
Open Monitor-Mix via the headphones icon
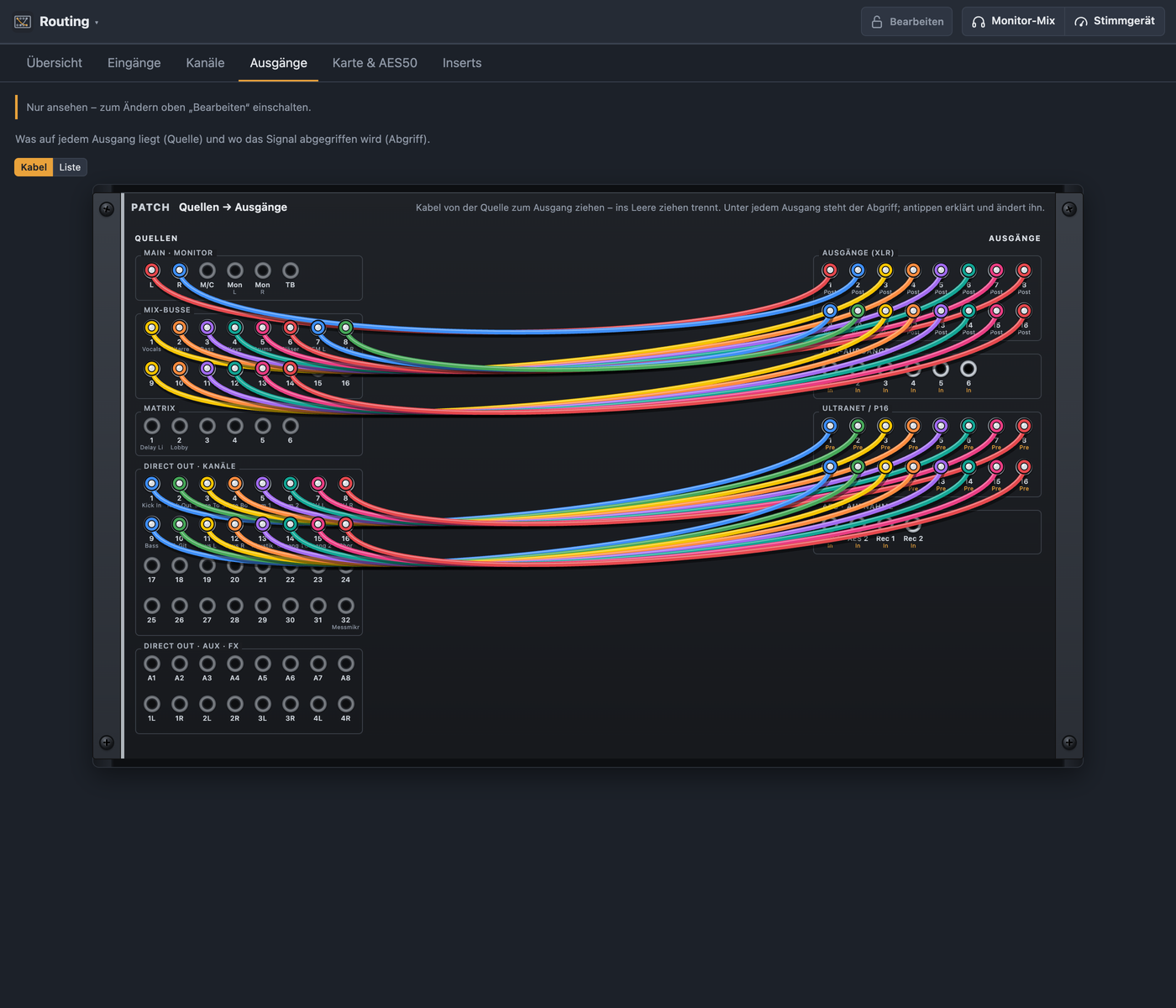pyautogui.click(x=979, y=22)
